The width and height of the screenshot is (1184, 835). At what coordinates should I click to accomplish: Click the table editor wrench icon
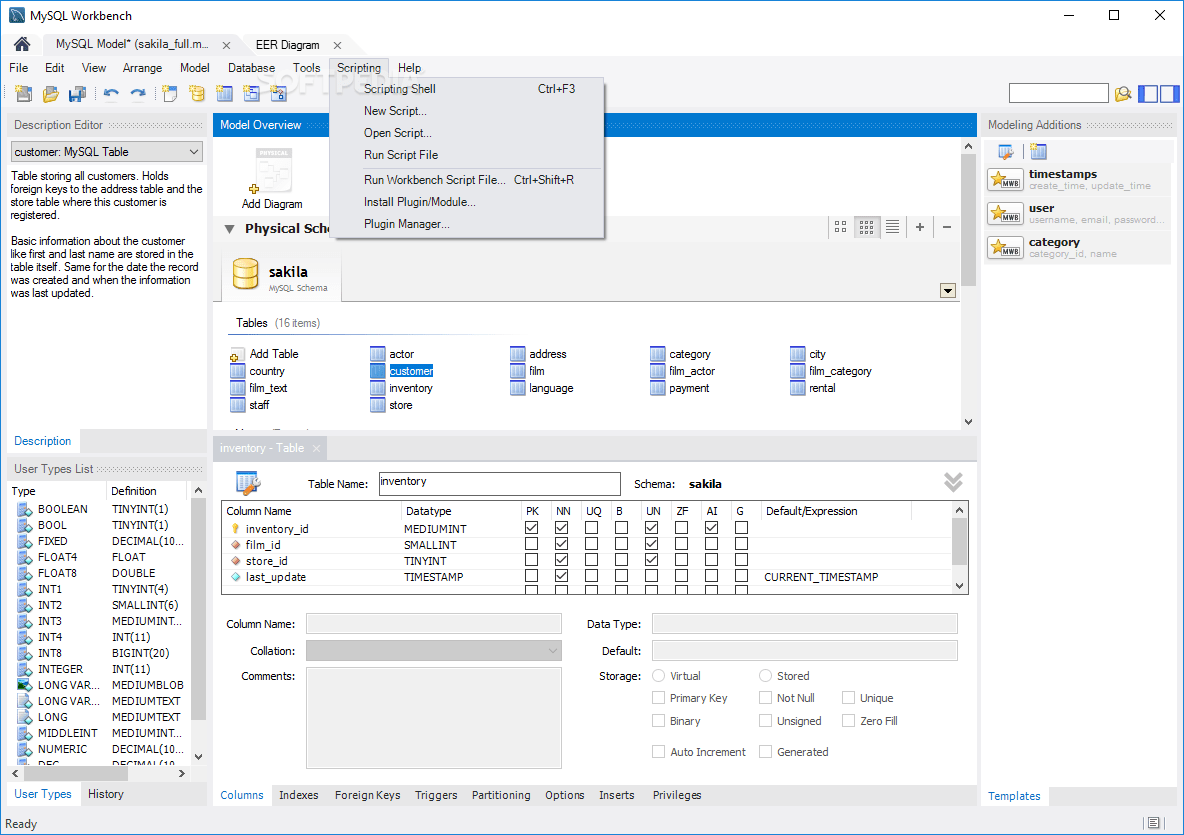pyautogui.click(x=248, y=482)
